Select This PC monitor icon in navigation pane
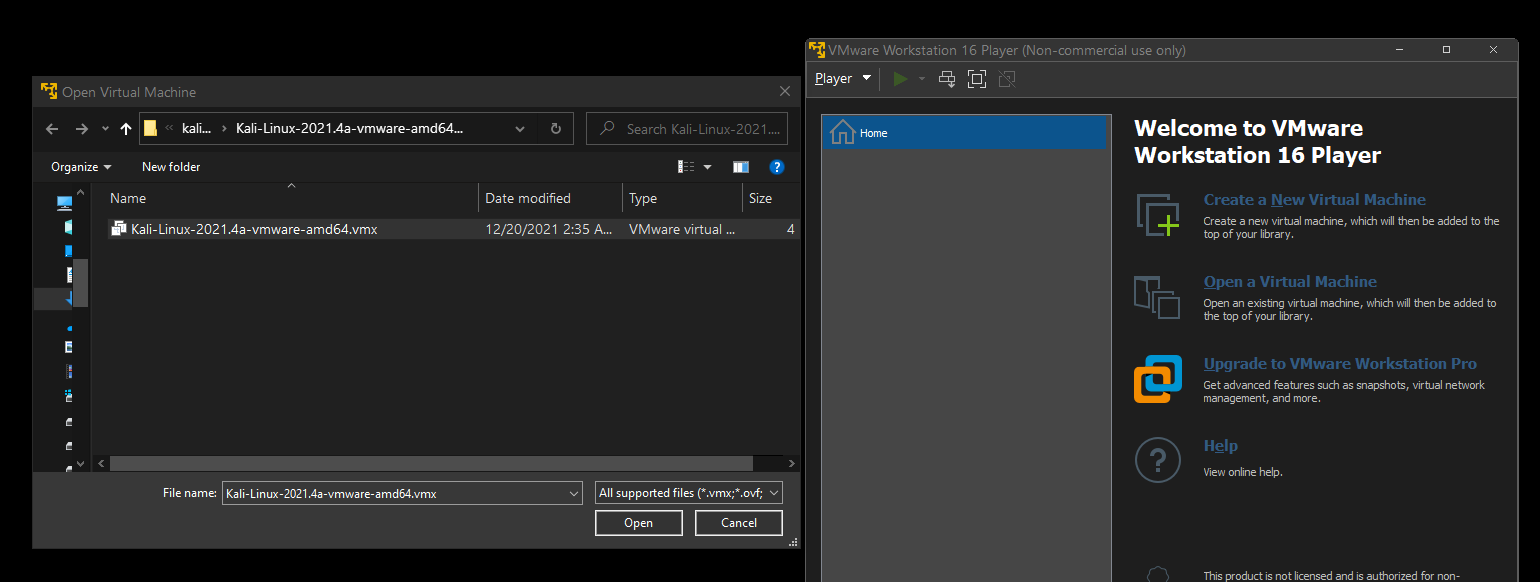 [x=65, y=203]
